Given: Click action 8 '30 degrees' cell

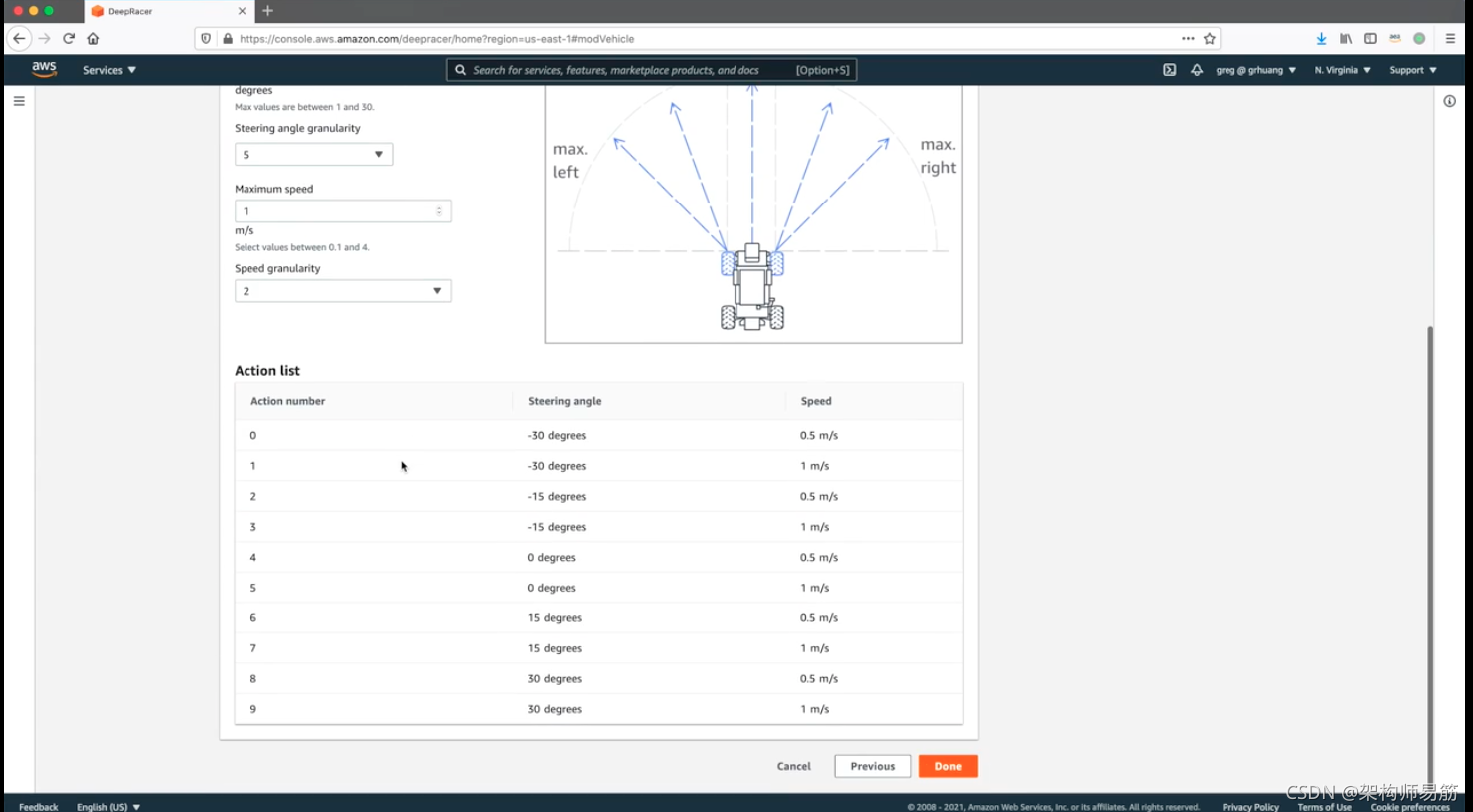Looking at the screenshot, I should (554, 678).
